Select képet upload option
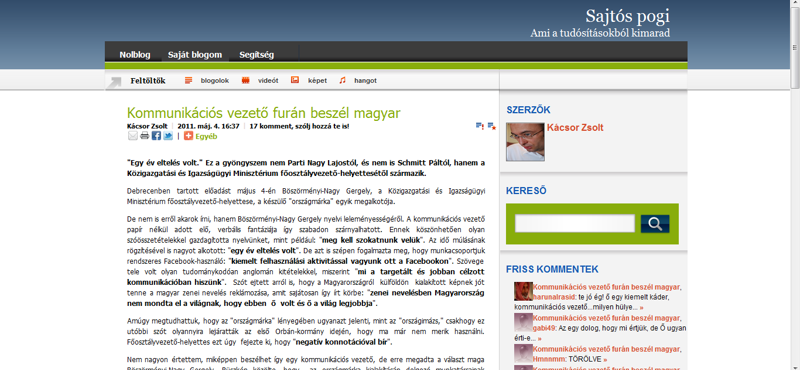 [x=317, y=81]
